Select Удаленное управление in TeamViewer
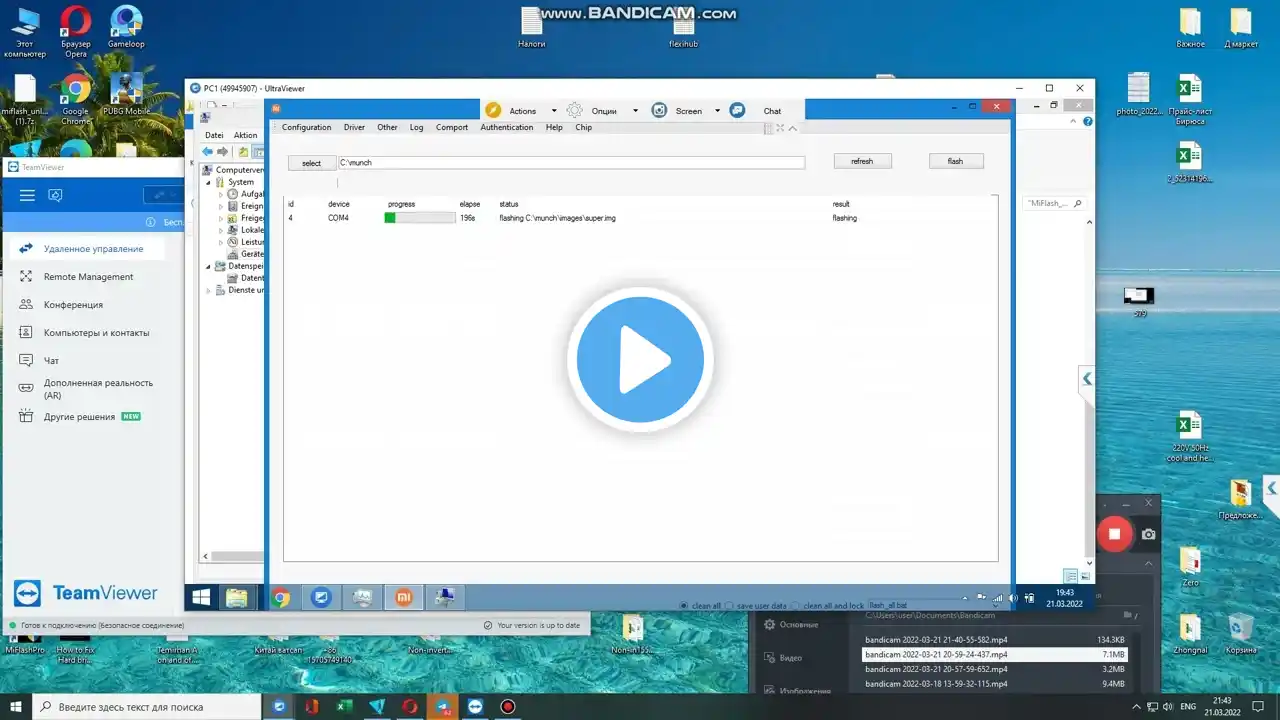The width and height of the screenshot is (1280, 720). pyautogui.click(x=92, y=249)
